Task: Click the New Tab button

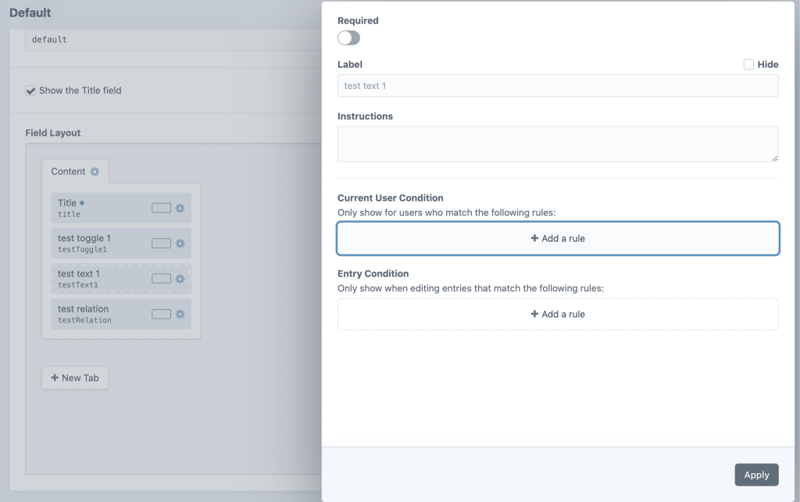Action: tap(75, 378)
